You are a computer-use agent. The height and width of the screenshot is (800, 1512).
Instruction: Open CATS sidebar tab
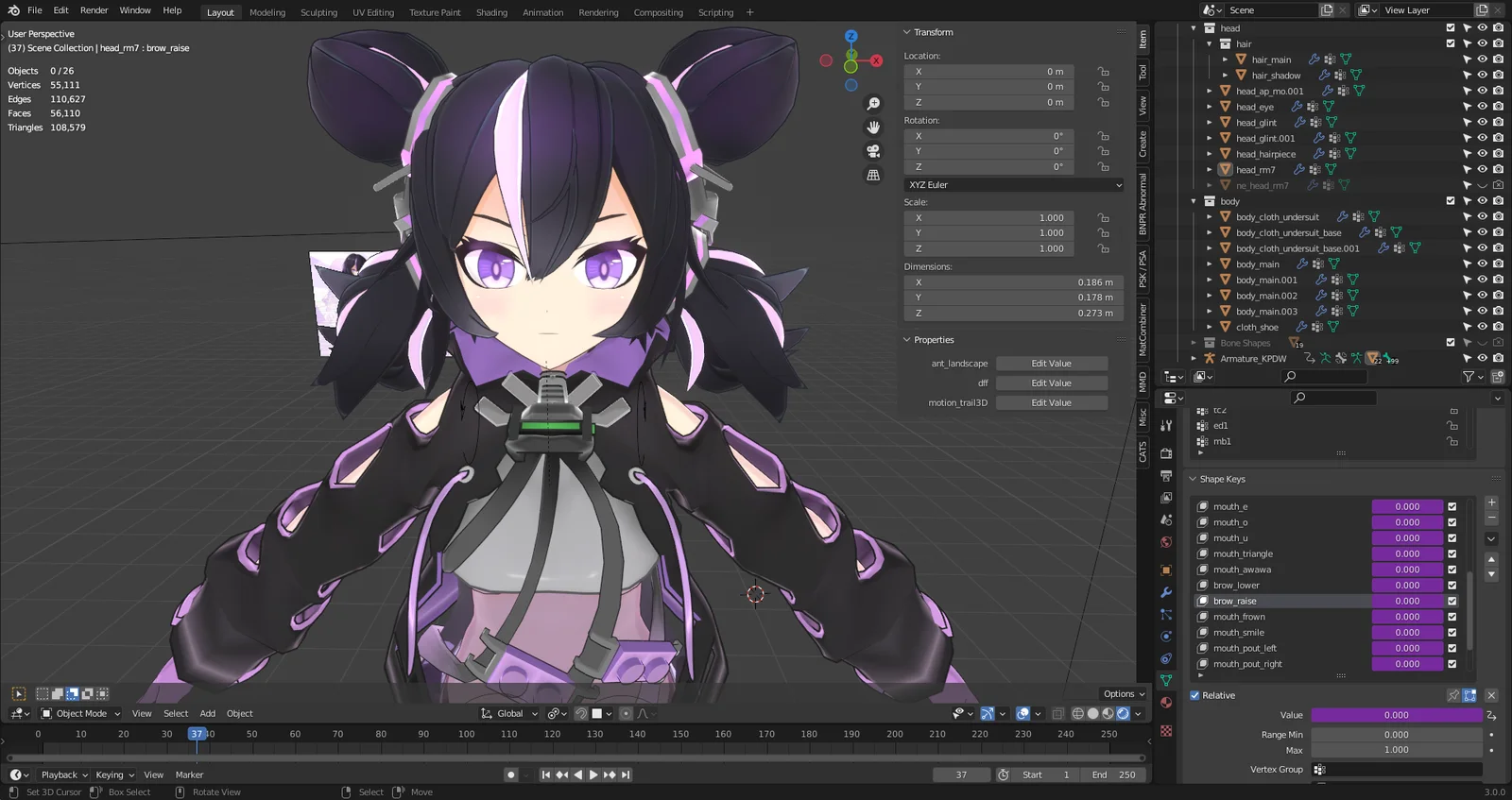[1143, 451]
